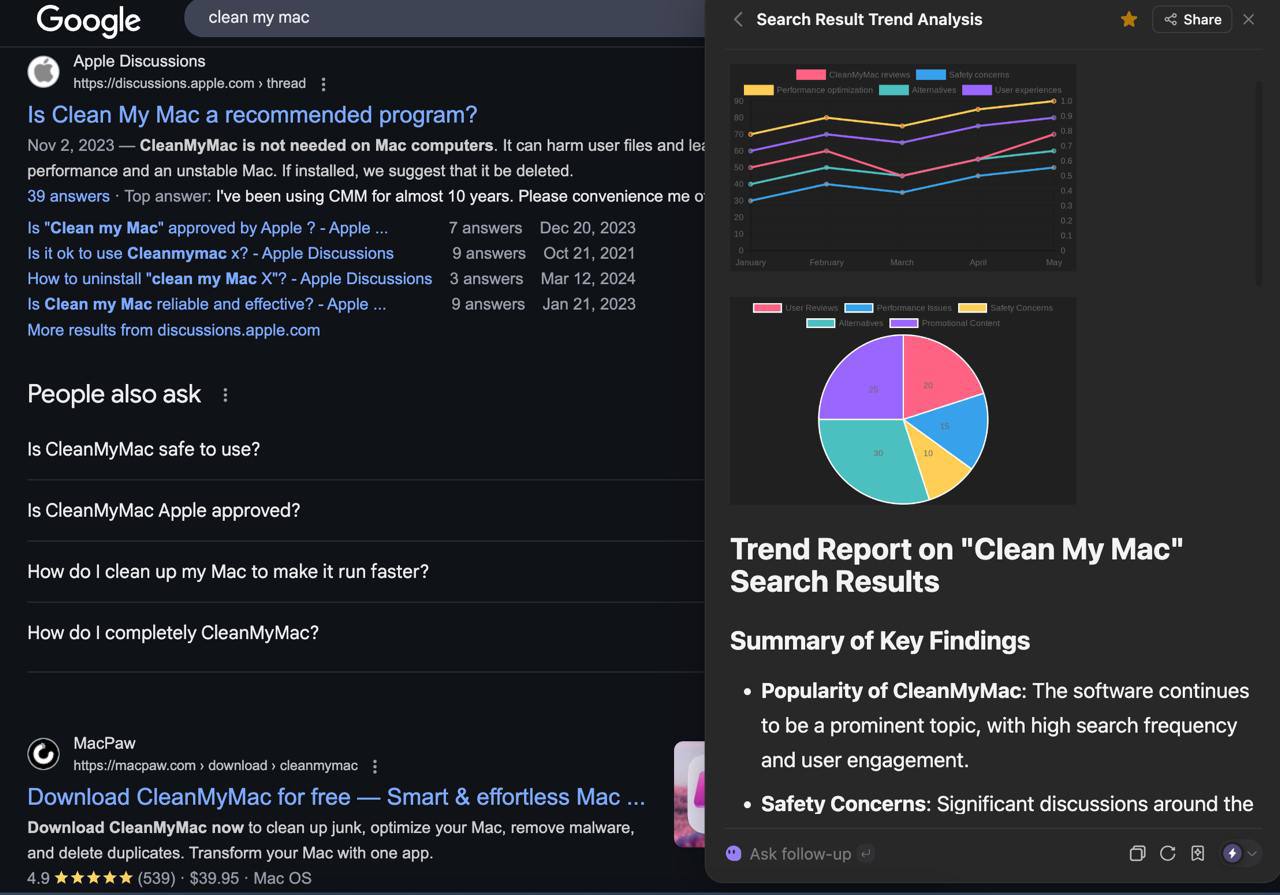This screenshot has width=1280, height=895.
Task: Open "How to uninstall clean my Mac X" link
Action: pos(230,278)
